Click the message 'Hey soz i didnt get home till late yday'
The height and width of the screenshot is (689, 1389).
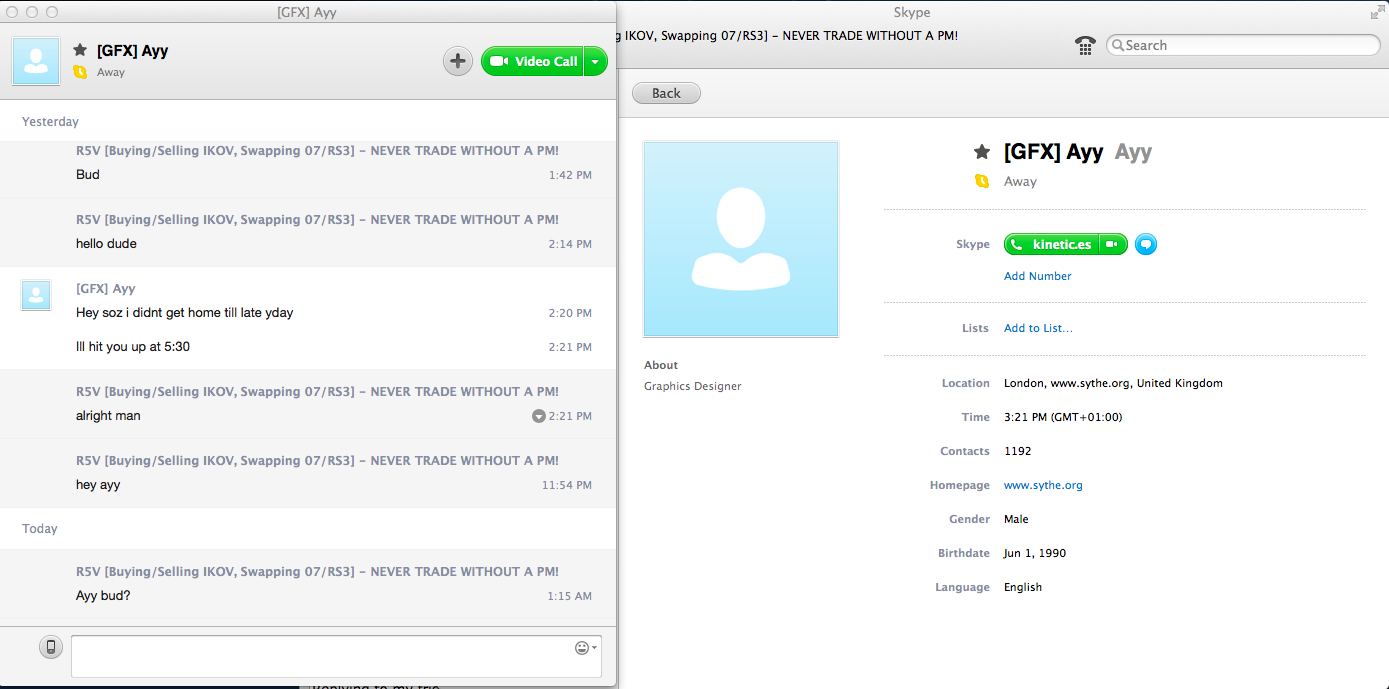tap(184, 313)
